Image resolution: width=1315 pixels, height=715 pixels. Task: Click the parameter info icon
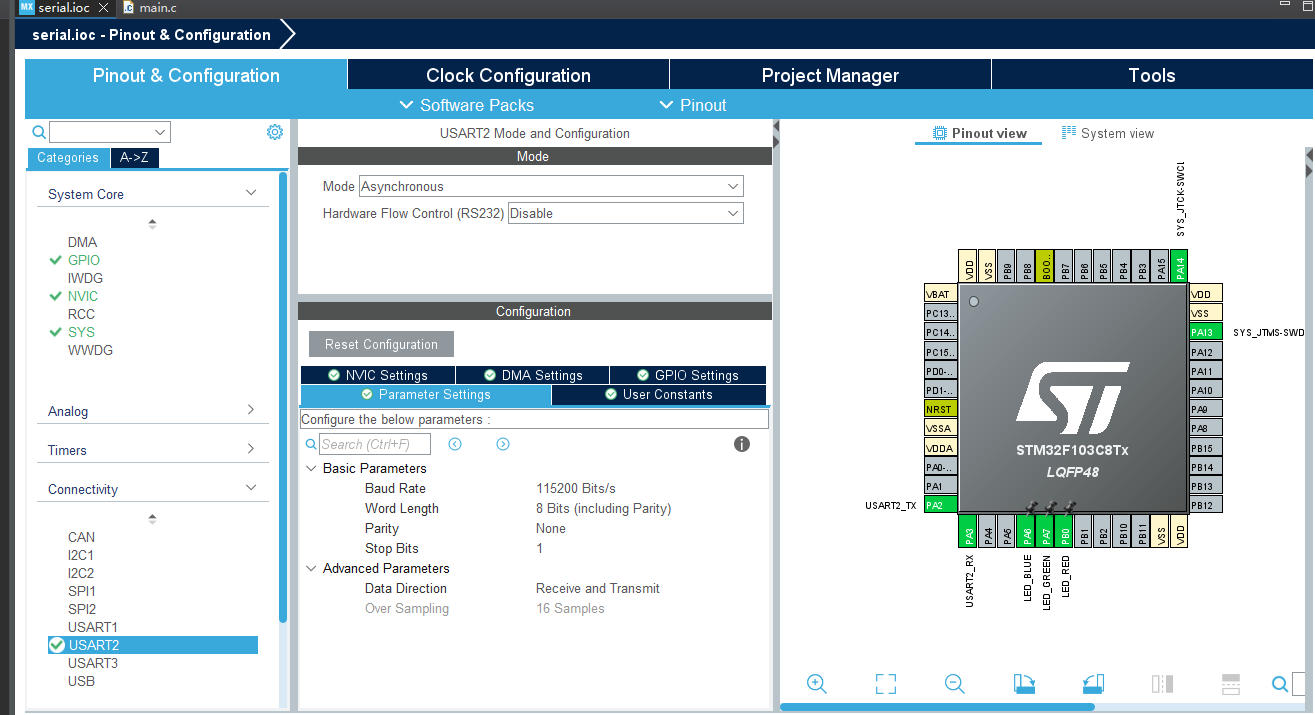click(742, 444)
